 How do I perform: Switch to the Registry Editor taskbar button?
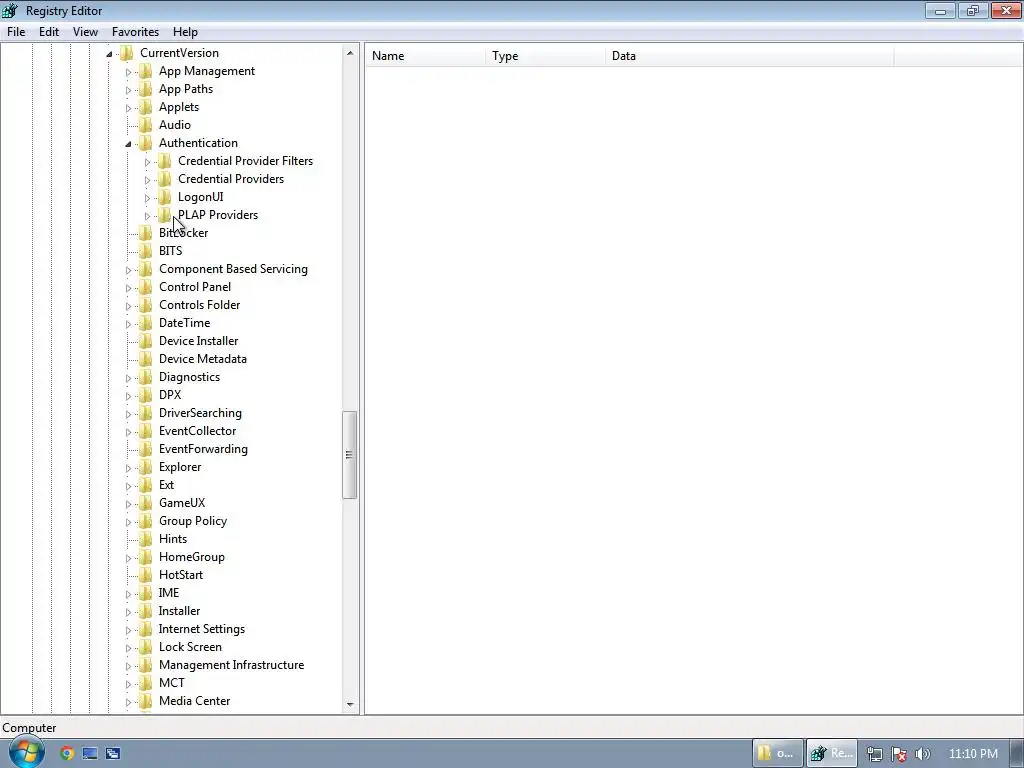tap(831, 753)
